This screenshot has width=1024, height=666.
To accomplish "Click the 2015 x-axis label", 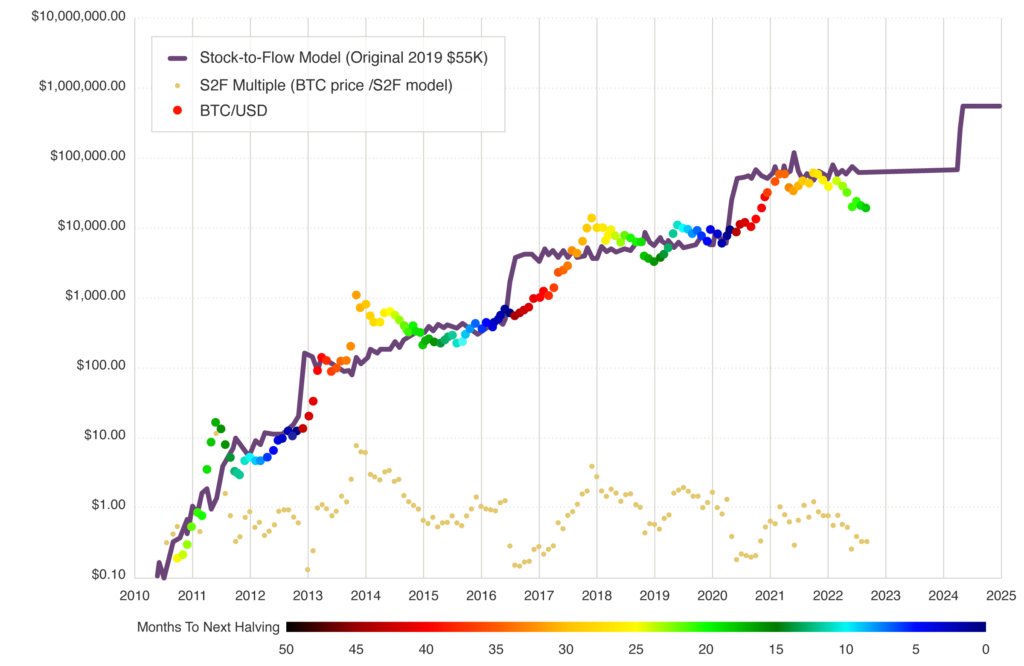I will pyautogui.click(x=423, y=595).
